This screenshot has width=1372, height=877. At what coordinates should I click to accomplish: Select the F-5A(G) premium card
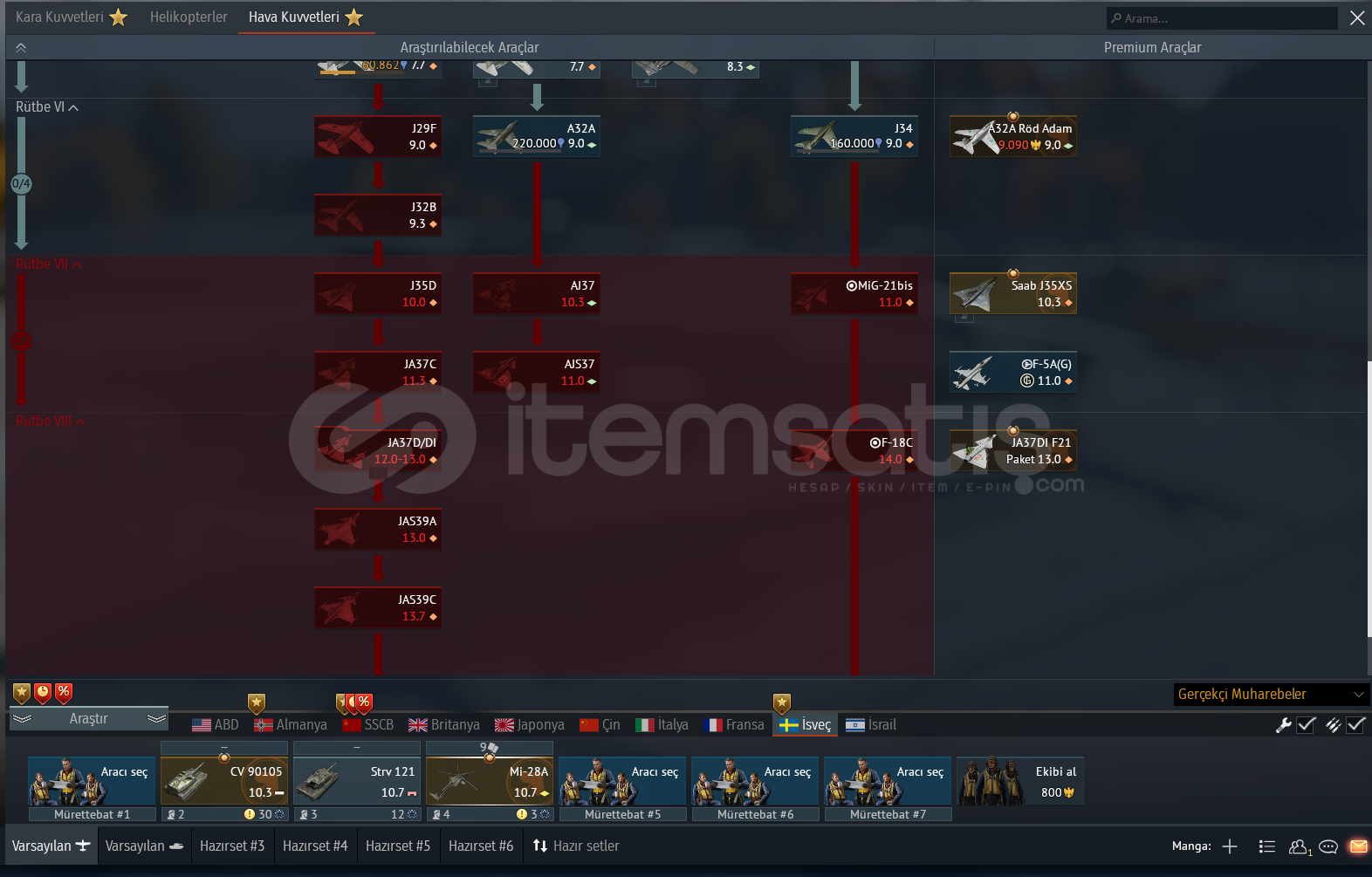coord(1013,373)
